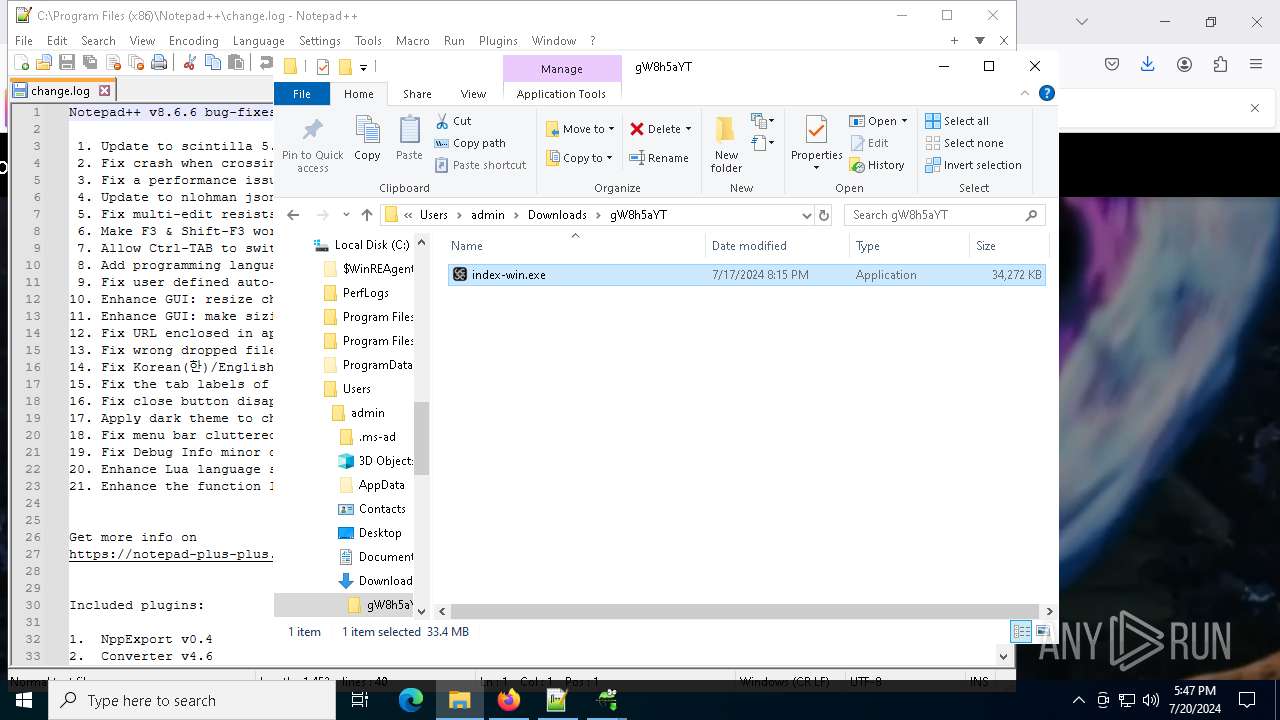Select PerfLogs folder in navigation tree
This screenshot has width=1280, height=720.
tap(356, 293)
